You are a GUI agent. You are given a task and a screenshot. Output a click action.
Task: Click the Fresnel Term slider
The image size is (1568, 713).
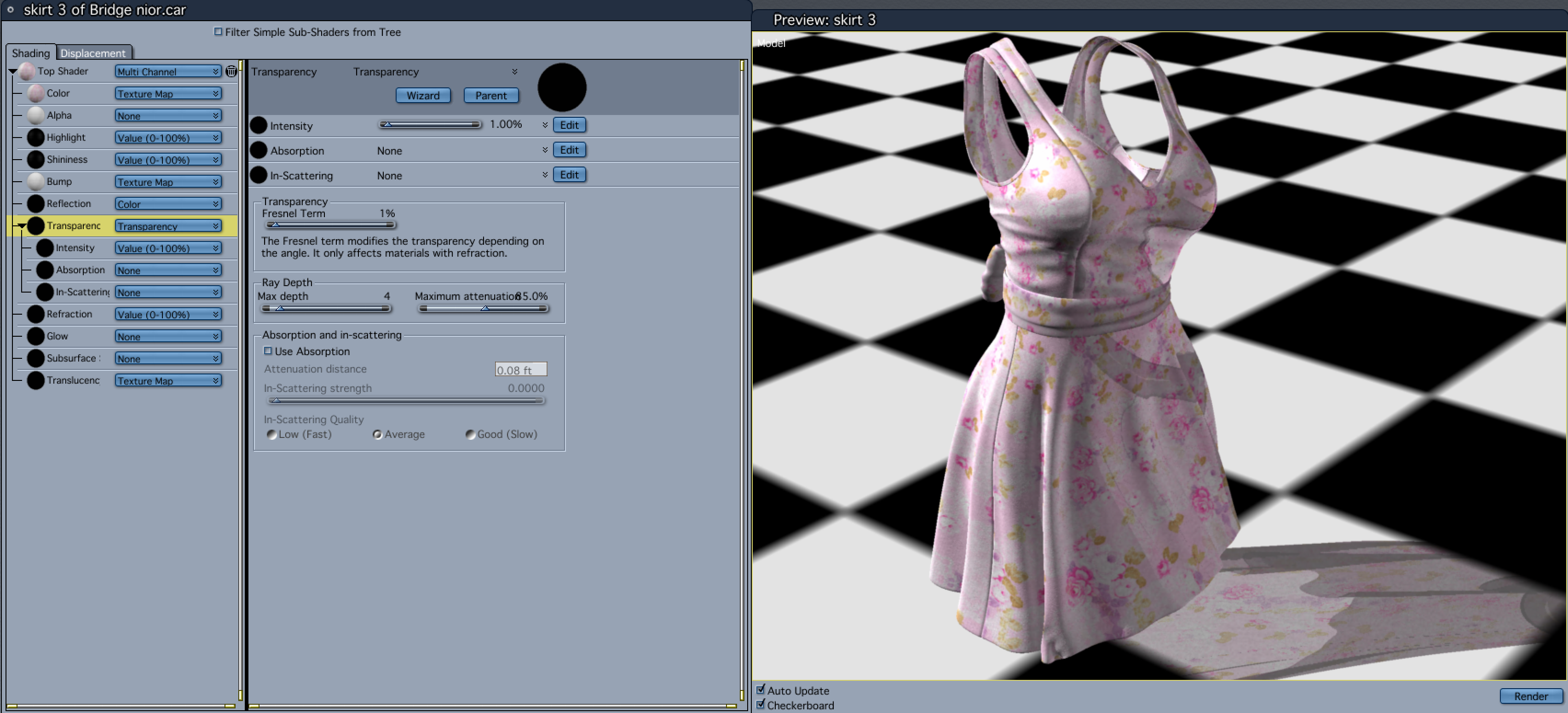coord(330,225)
